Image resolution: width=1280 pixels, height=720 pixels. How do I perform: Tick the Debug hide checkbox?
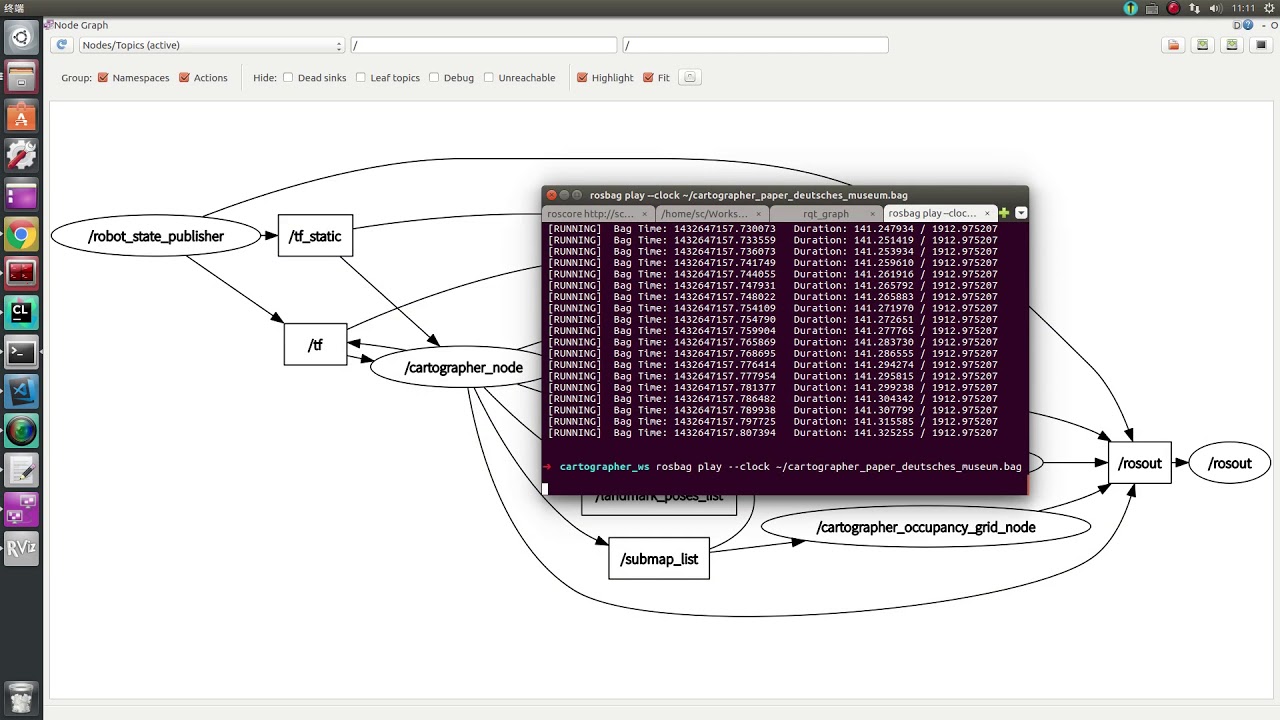coord(434,77)
